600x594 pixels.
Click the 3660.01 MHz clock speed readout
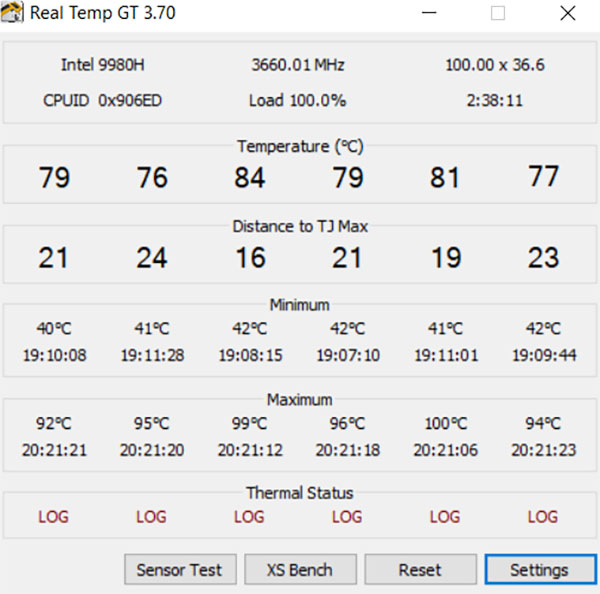[298, 65]
